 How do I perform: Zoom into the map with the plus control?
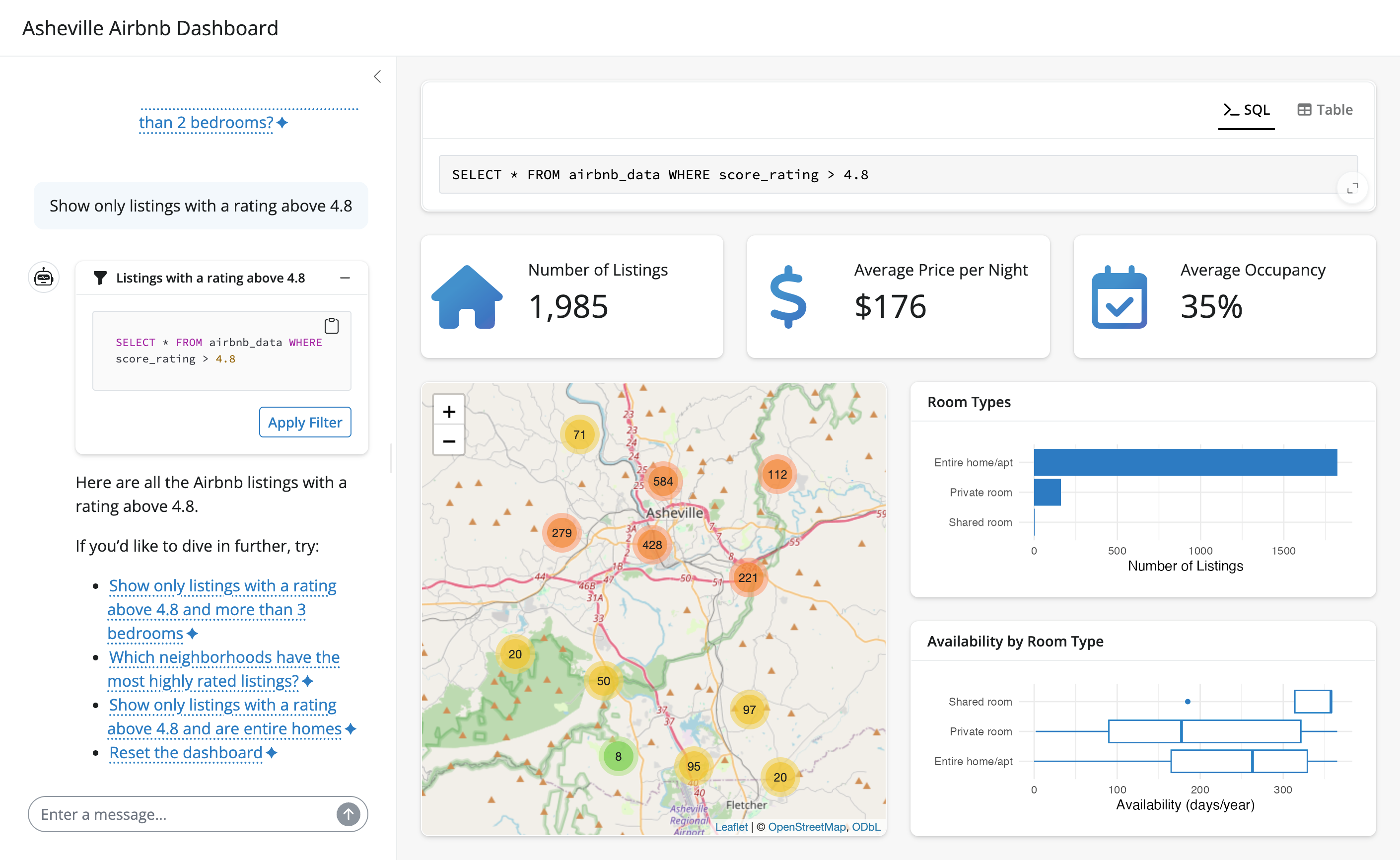click(449, 411)
